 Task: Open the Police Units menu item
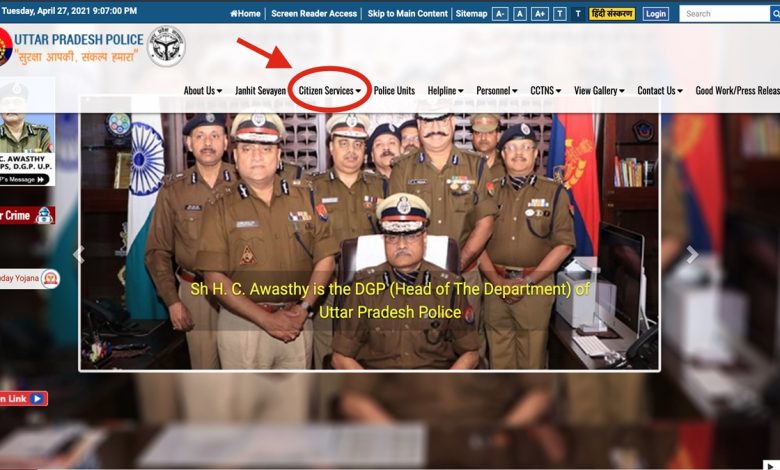(394, 91)
